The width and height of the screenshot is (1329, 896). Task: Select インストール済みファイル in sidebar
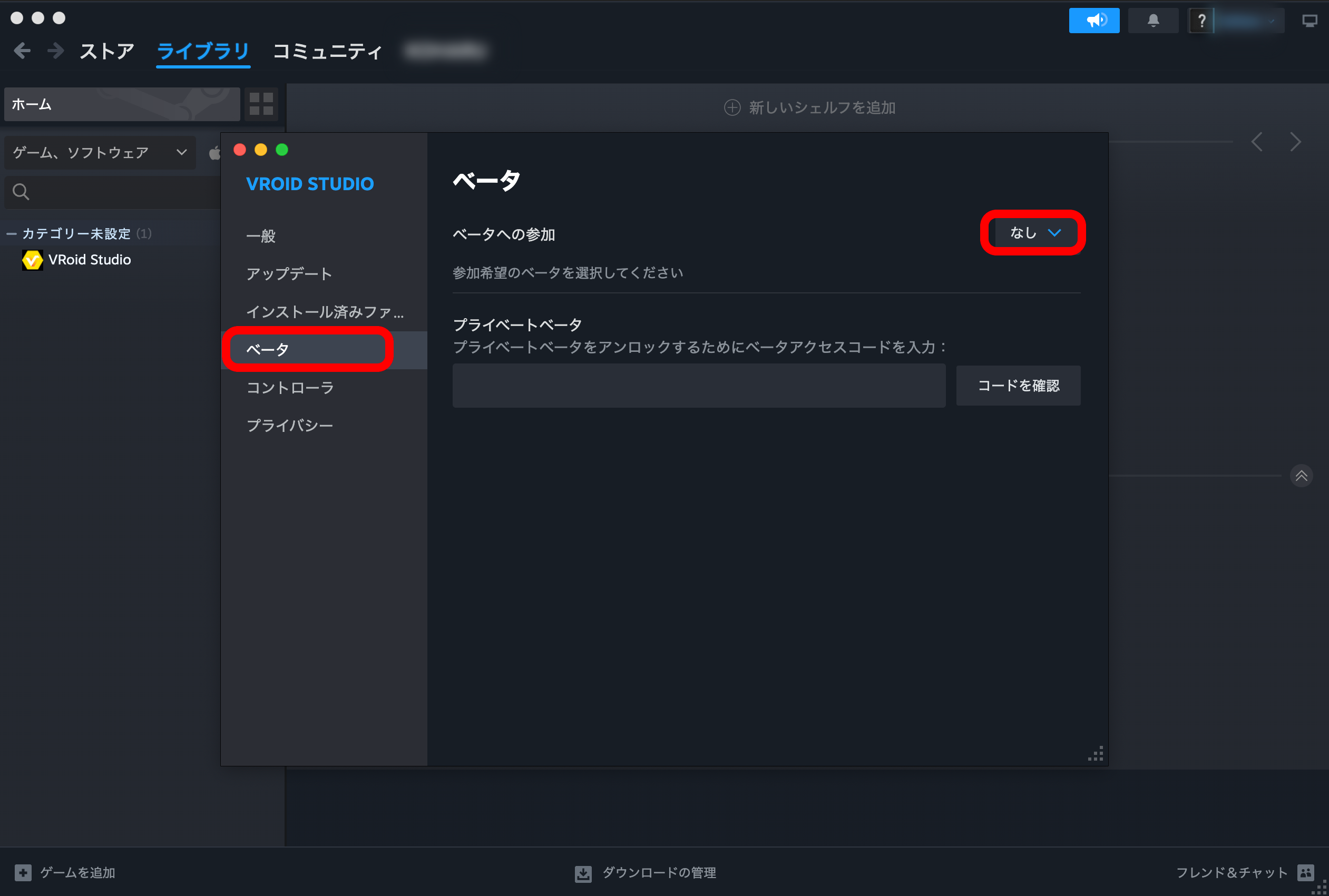(x=324, y=312)
